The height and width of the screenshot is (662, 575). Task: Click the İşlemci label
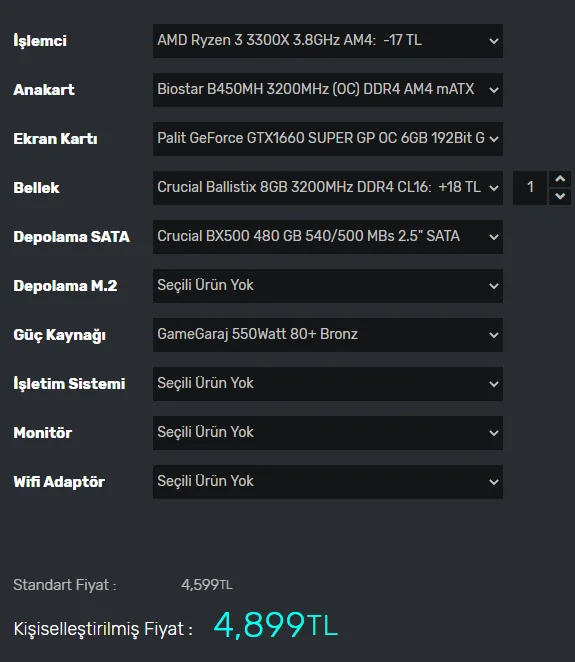40,41
